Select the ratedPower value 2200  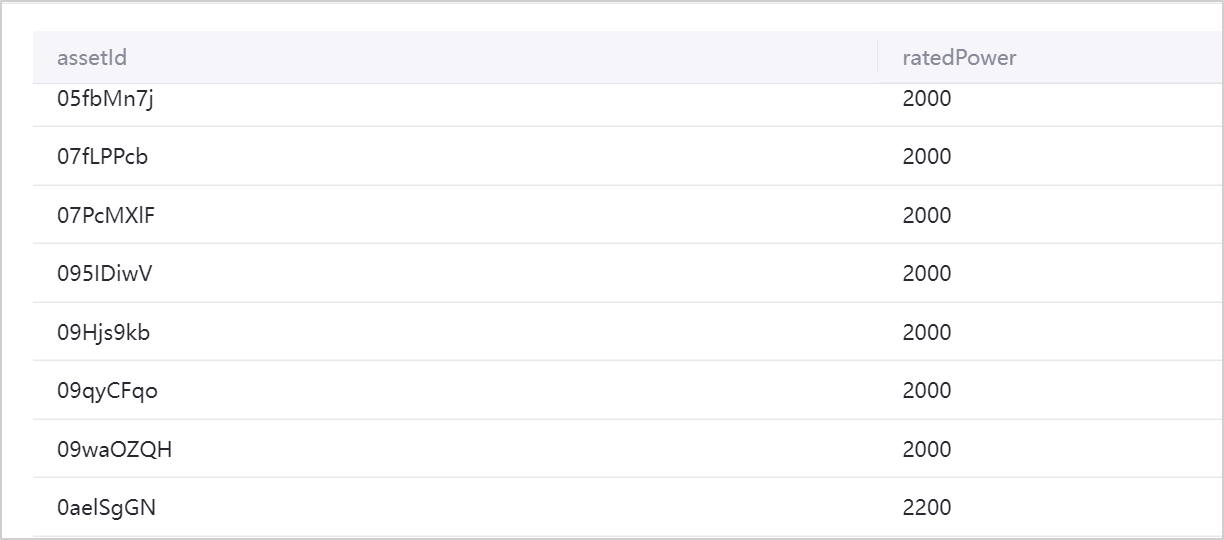point(927,508)
